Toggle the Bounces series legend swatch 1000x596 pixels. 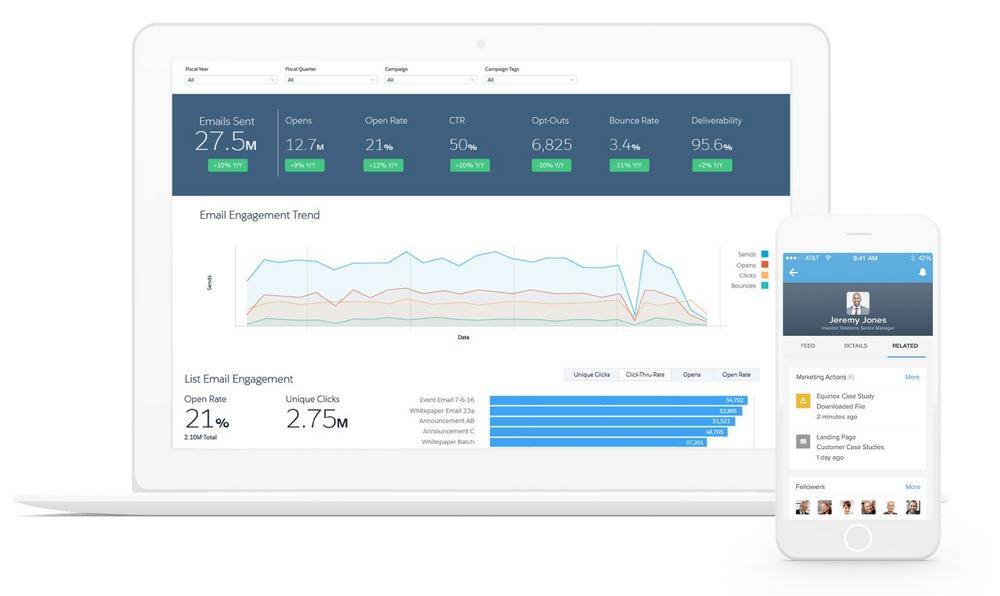point(764,286)
